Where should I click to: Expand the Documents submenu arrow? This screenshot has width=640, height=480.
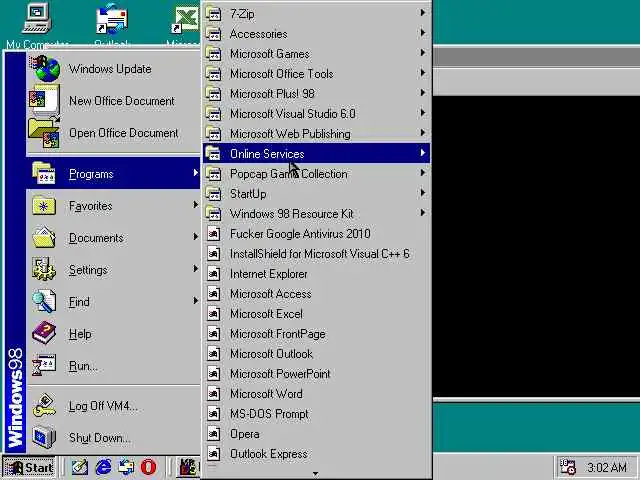tap(196, 237)
